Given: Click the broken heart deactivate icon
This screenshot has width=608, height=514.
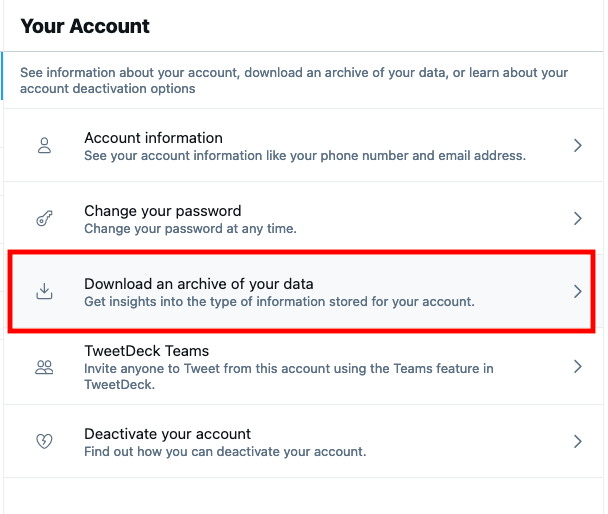Looking at the screenshot, I should click(44, 441).
